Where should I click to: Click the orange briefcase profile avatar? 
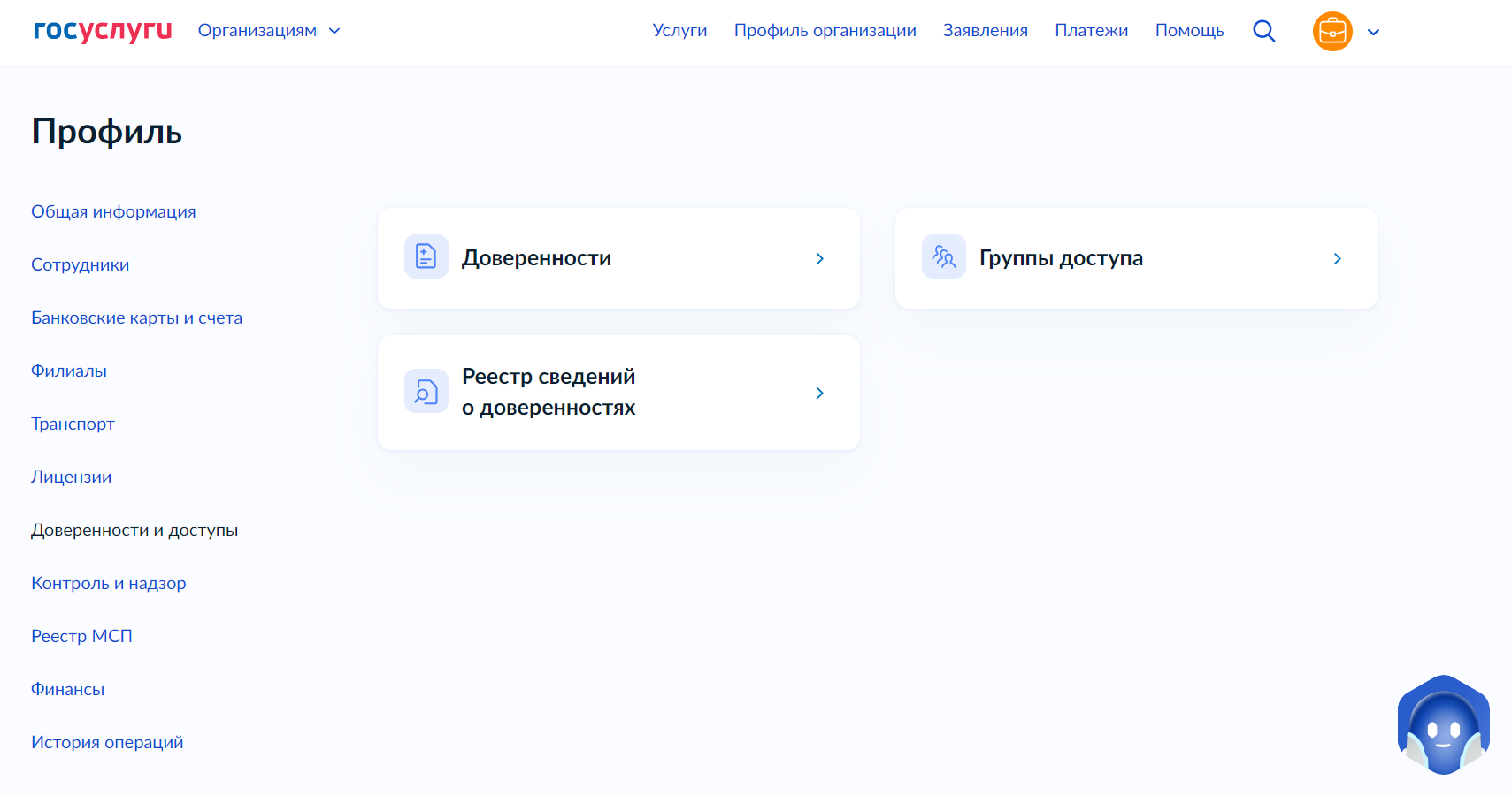1332,32
